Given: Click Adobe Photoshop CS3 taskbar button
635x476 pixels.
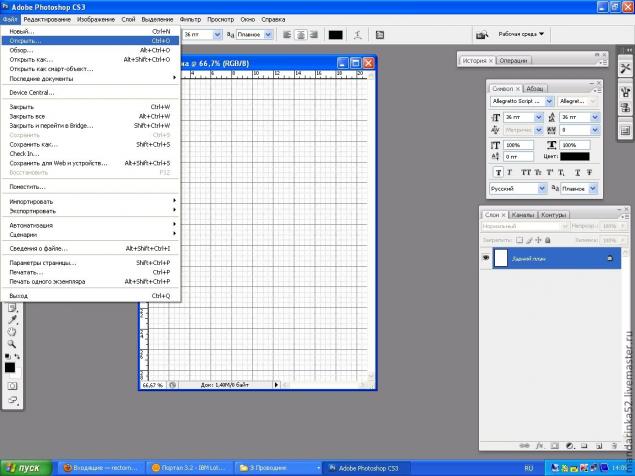Looking at the screenshot, I should coord(369,467).
